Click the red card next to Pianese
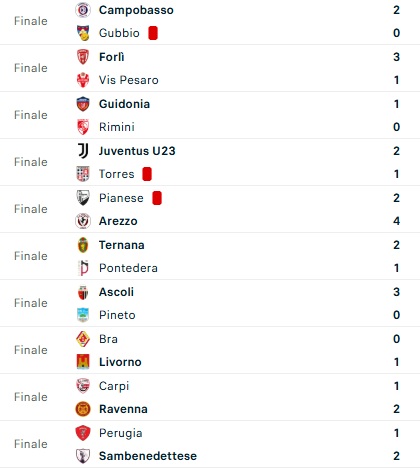Viewport: 420px width, 471px height. pos(157,198)
